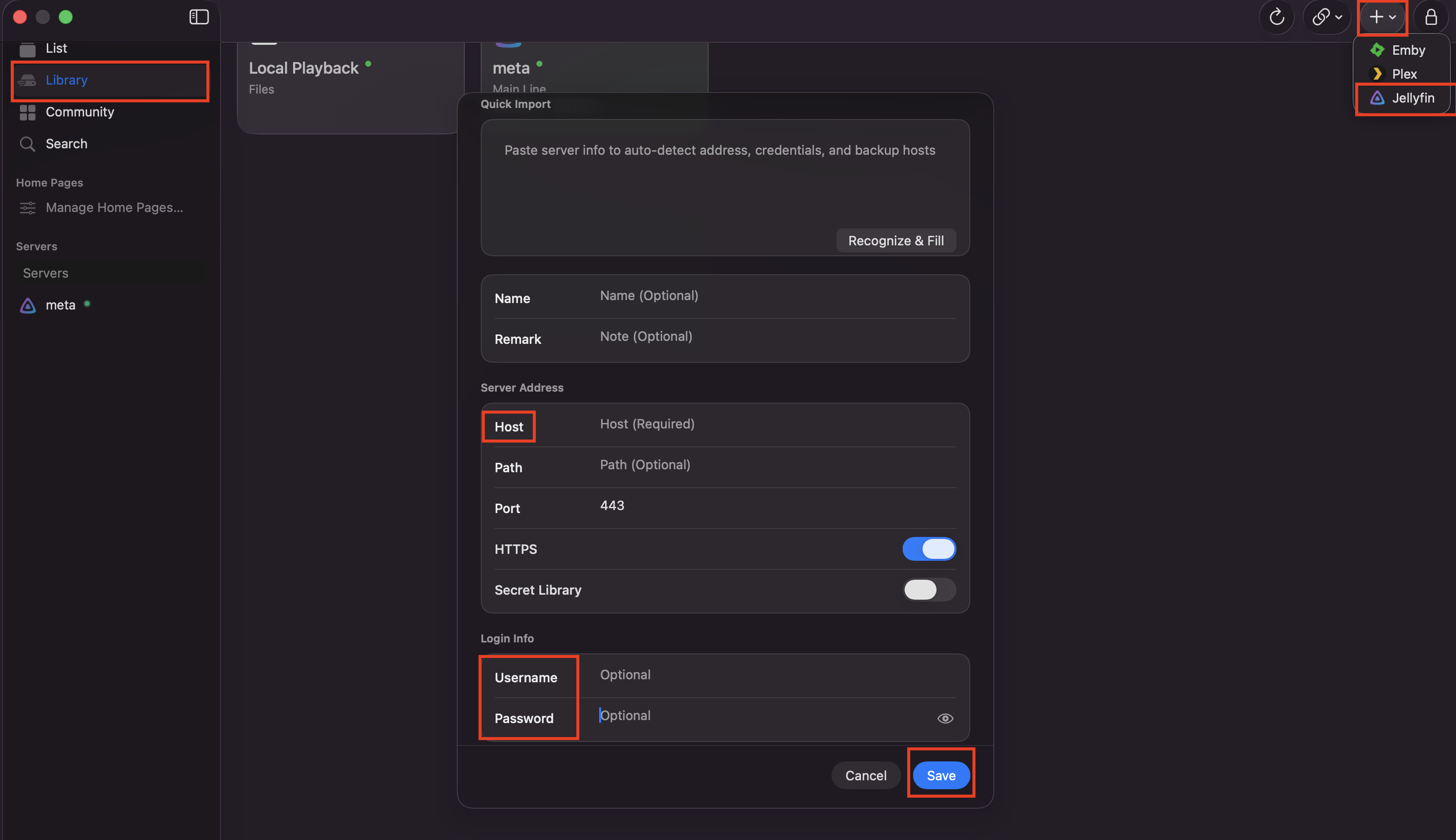Click the Port field showing 443
1456x840 pixels.
(777, 506)
